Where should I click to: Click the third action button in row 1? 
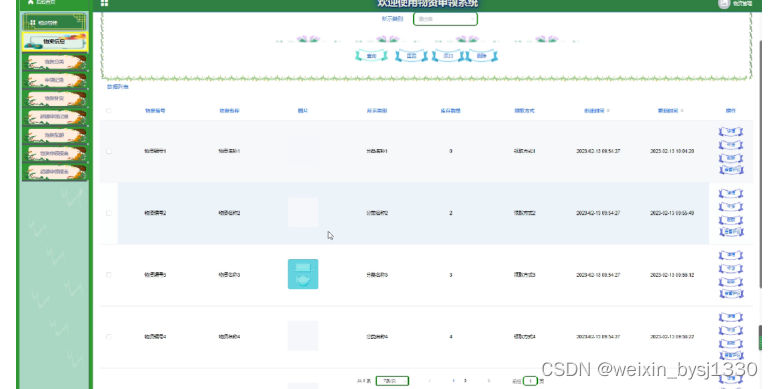tap(731, 158)
